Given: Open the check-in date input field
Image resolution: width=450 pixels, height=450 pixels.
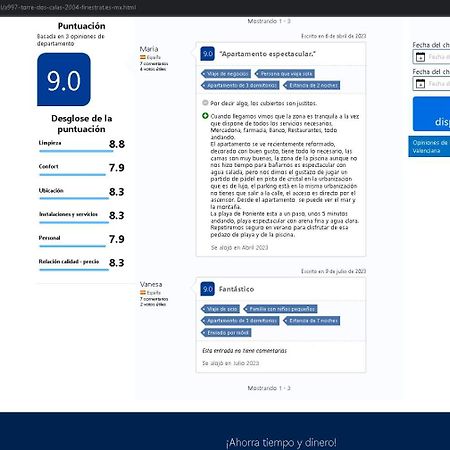Looking at the screenshot, I should pyautogui.click(x=431, y=57).
